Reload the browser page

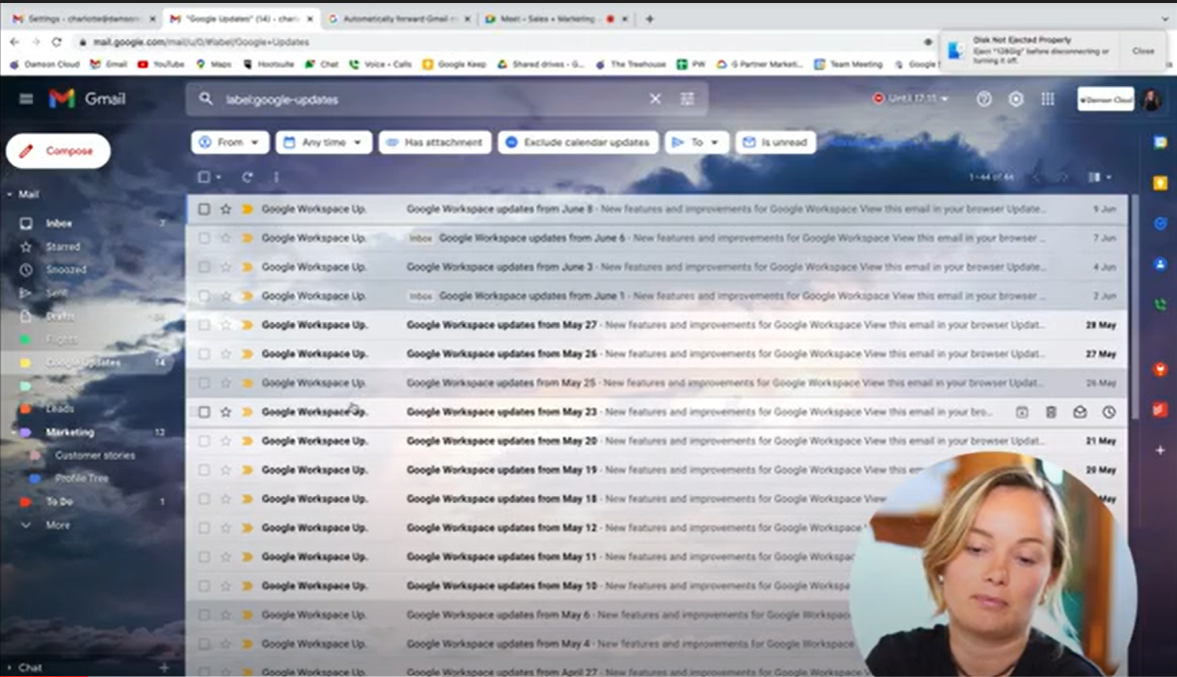click(56, 42)
